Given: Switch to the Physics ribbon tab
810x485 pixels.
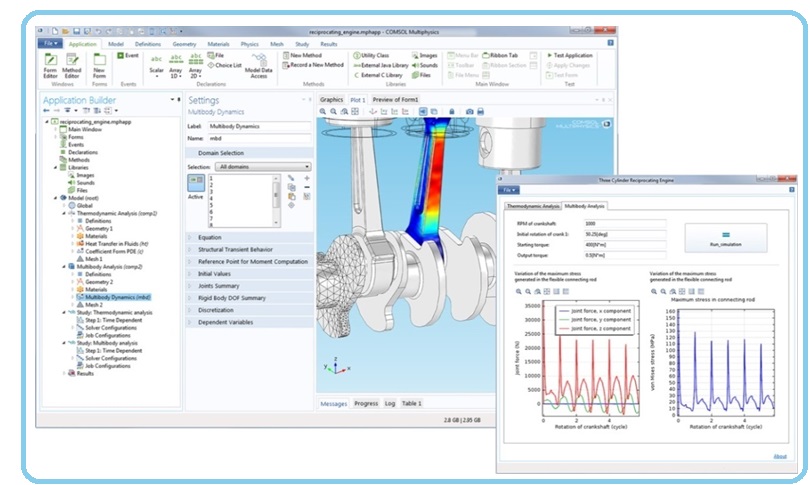Looking at the screenshot, I should pyautogui.click(x=250, y=44).
